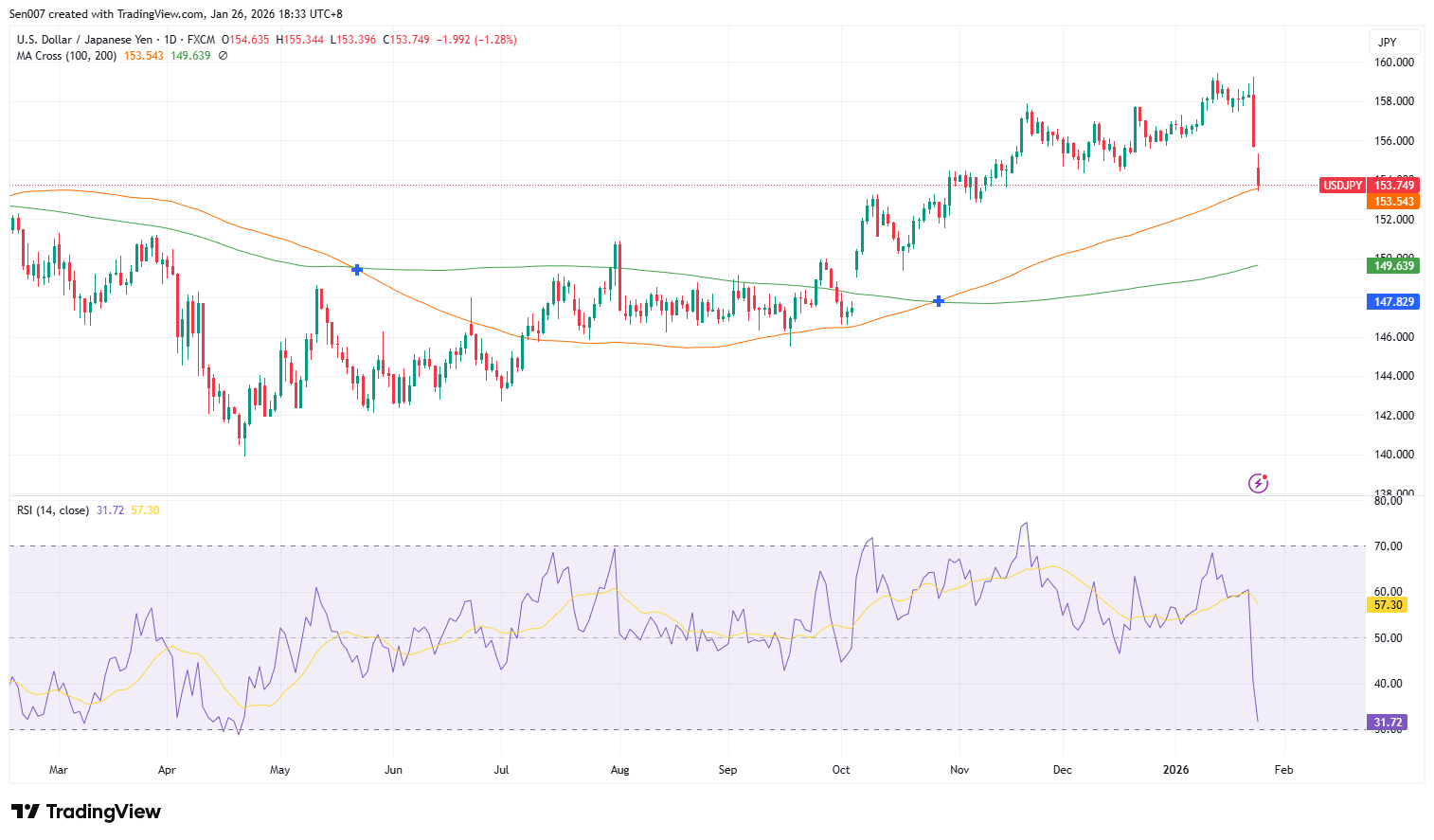This screenshot has height=840, width=1434.
Task: Open the purple flash ideas icon
Action: (1258, 484)
